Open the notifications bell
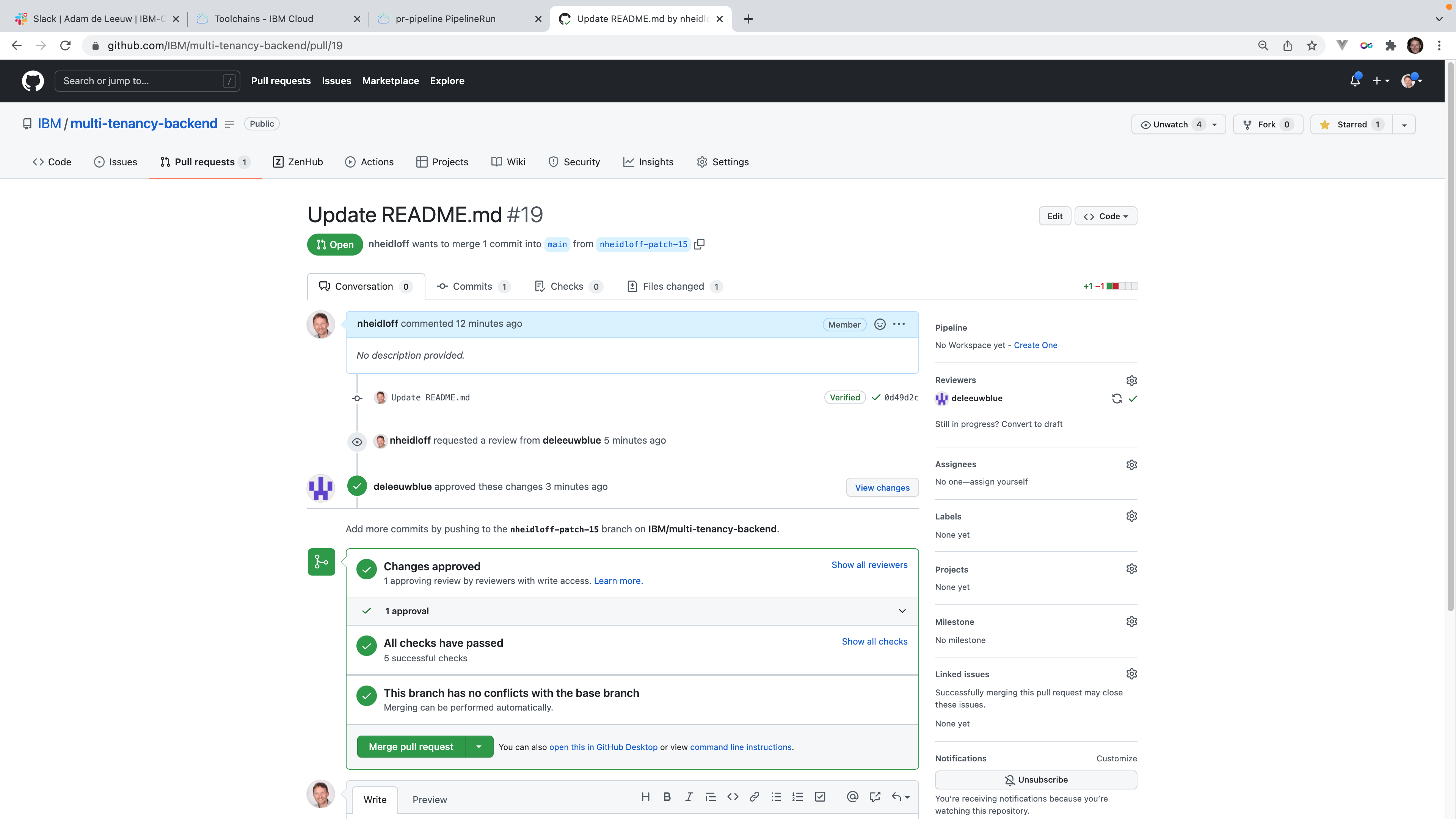The image size is (1456, 819). [x=1354, y=81]
